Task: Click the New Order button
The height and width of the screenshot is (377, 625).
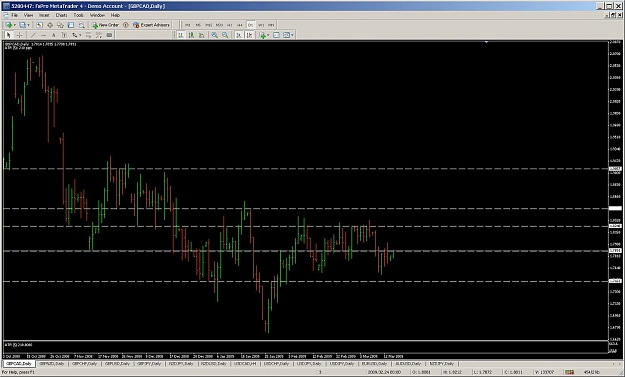Action: 106,25
